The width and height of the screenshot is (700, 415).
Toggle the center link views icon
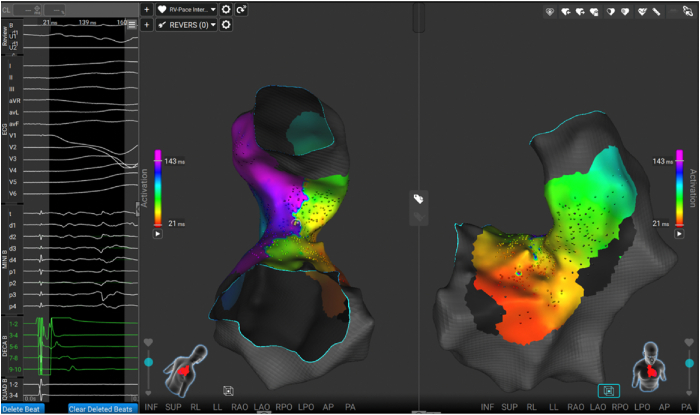[419, 200]
